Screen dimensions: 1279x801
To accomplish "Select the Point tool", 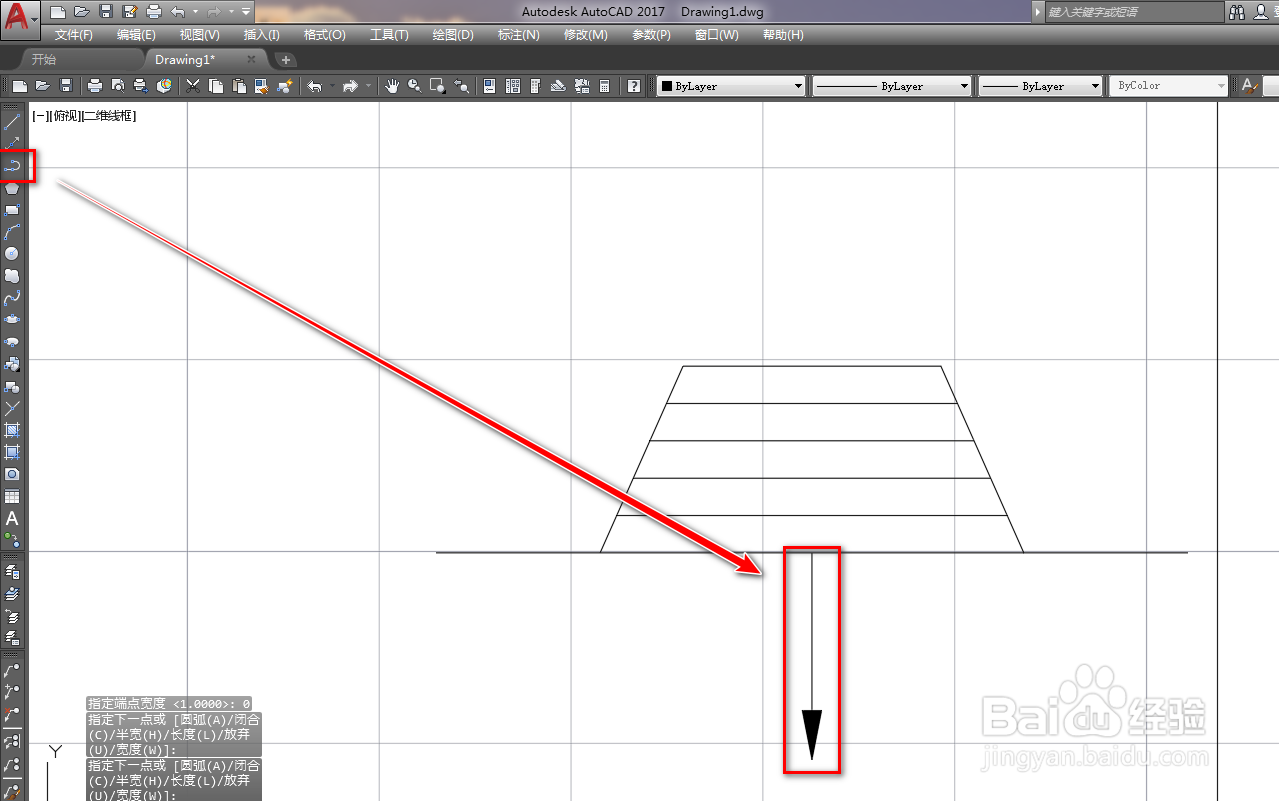I will [x=12, y=408].
